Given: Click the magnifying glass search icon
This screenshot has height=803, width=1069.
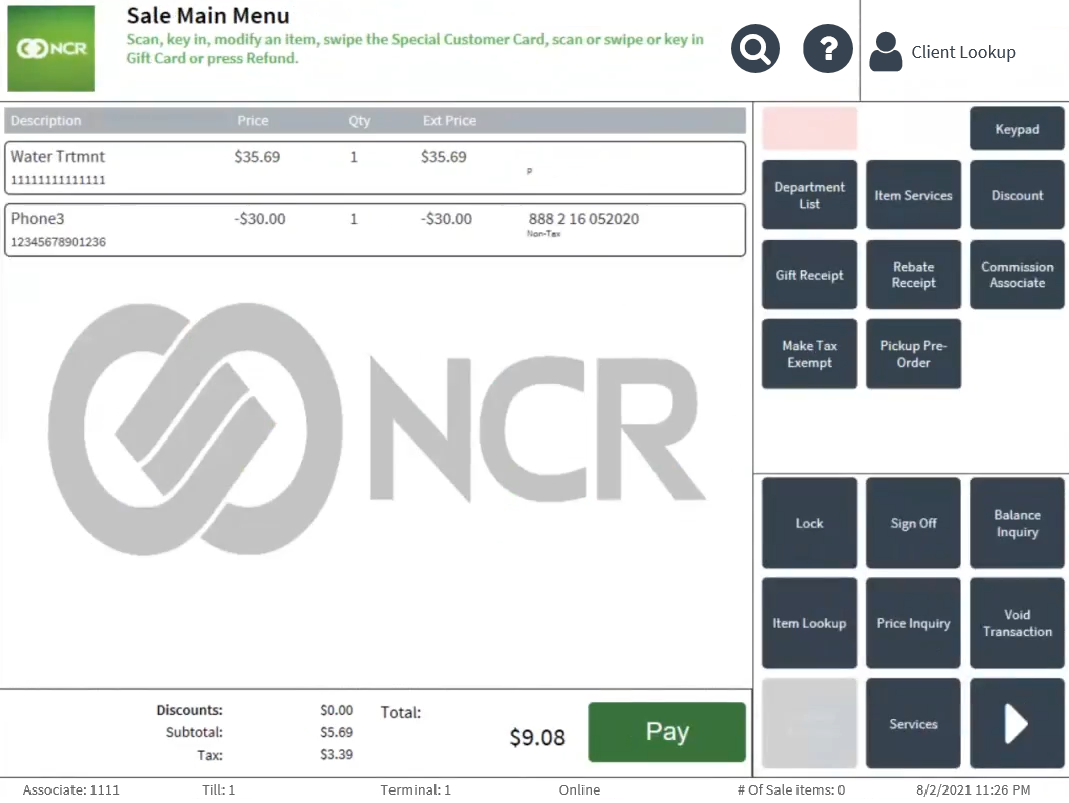Looking at the screenshot, I should [x=755, y=49].
